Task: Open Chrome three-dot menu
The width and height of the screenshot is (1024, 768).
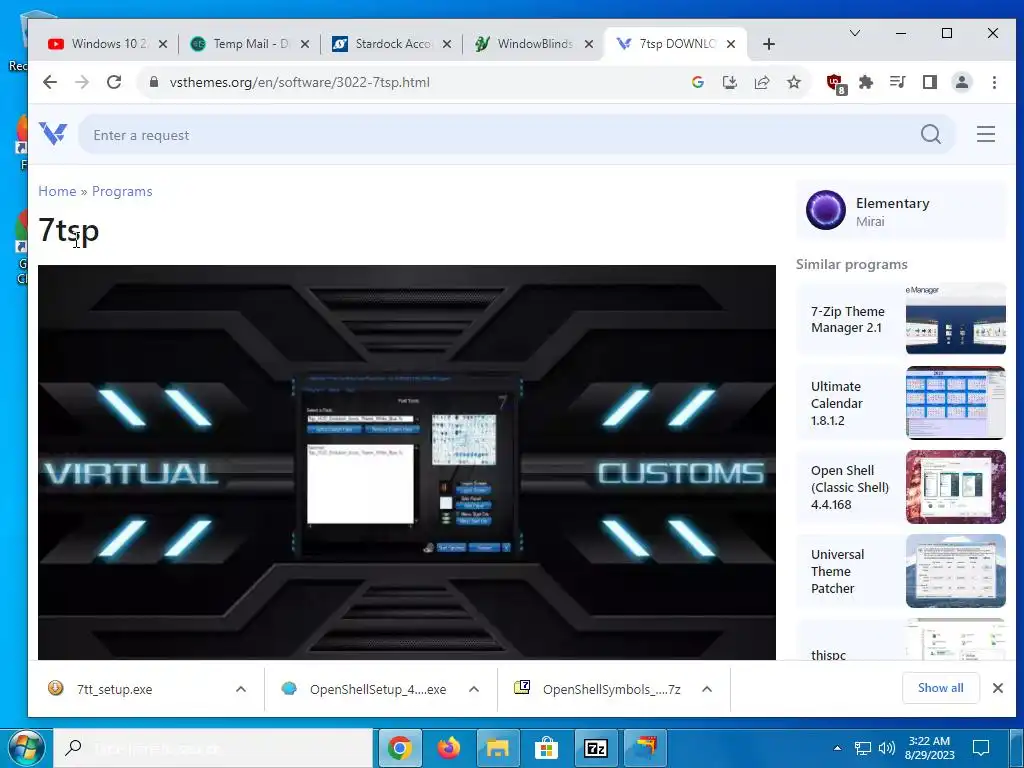Action: (994, 82)
